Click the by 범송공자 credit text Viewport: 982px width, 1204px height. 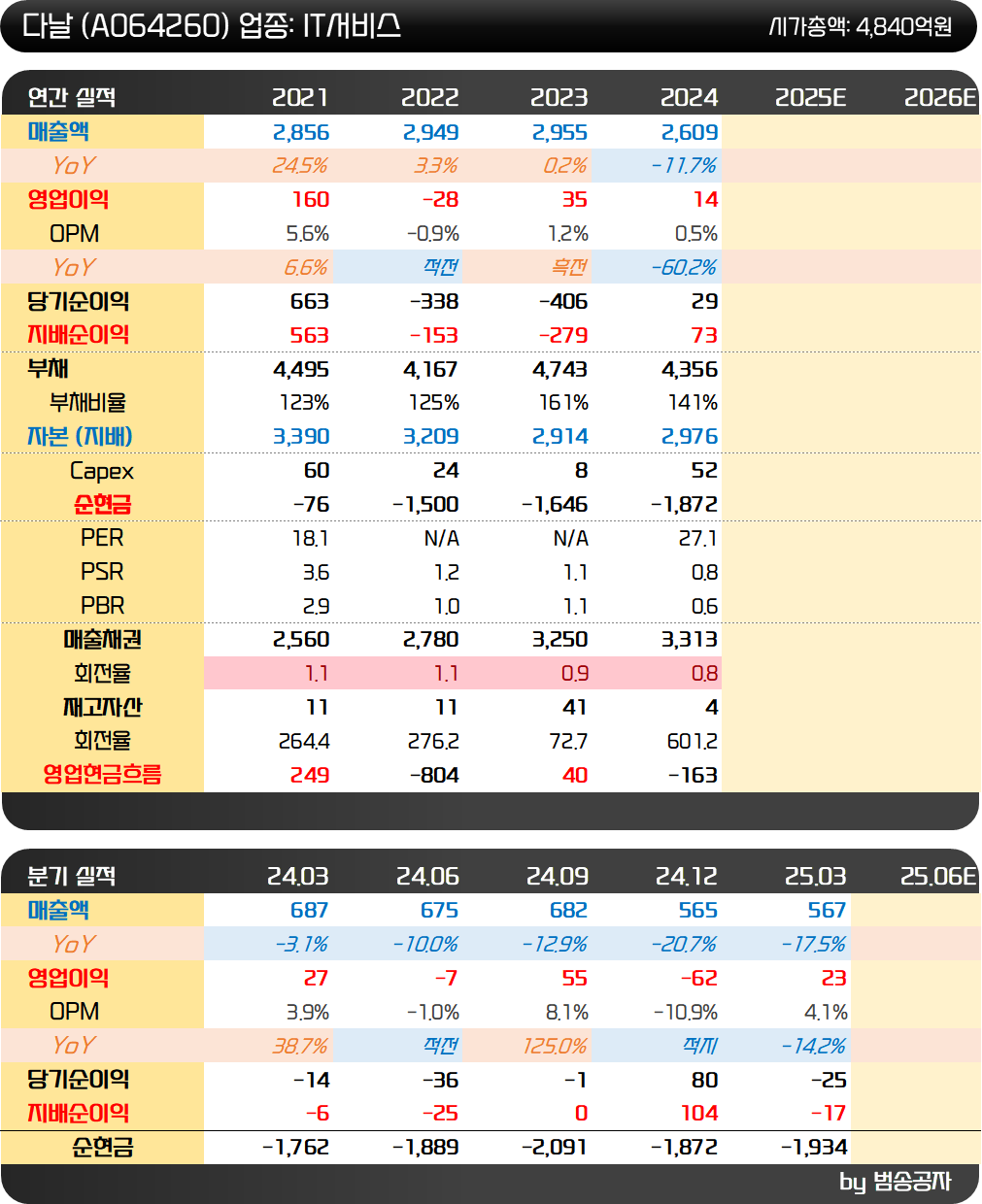[896, 1182]
